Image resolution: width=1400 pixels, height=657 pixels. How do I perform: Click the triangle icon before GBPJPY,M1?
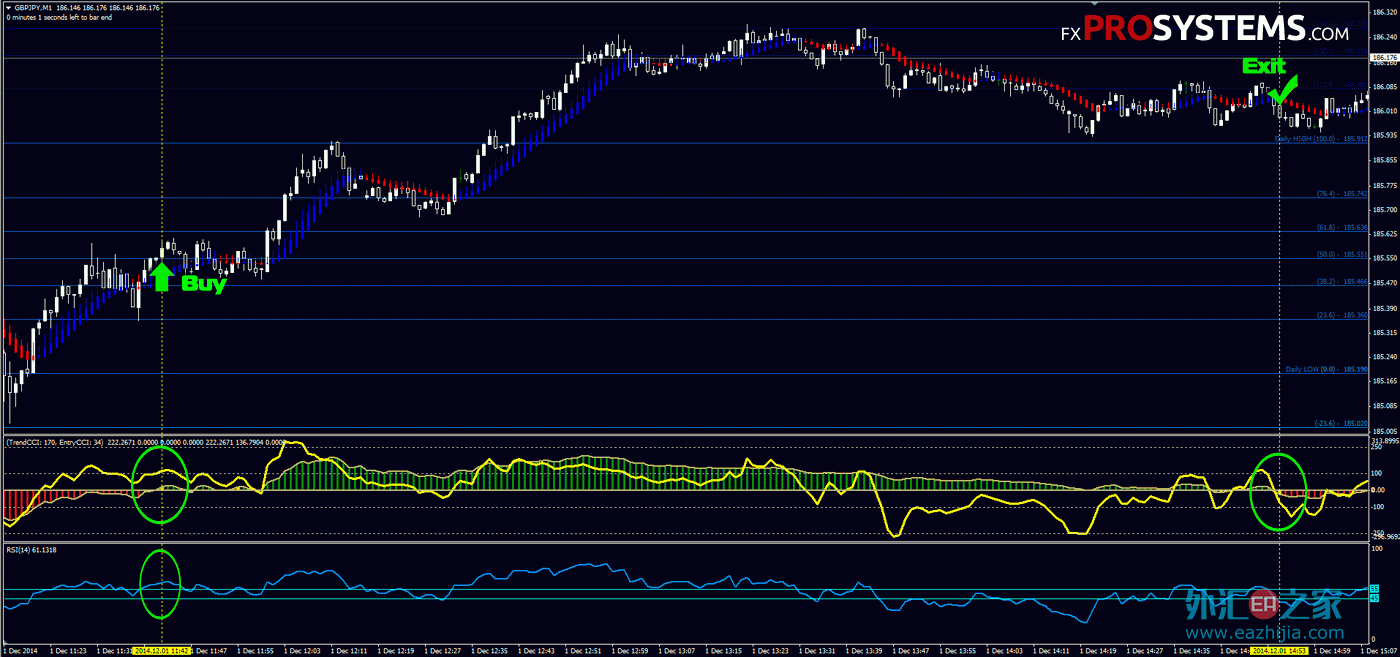pos(8,7)
